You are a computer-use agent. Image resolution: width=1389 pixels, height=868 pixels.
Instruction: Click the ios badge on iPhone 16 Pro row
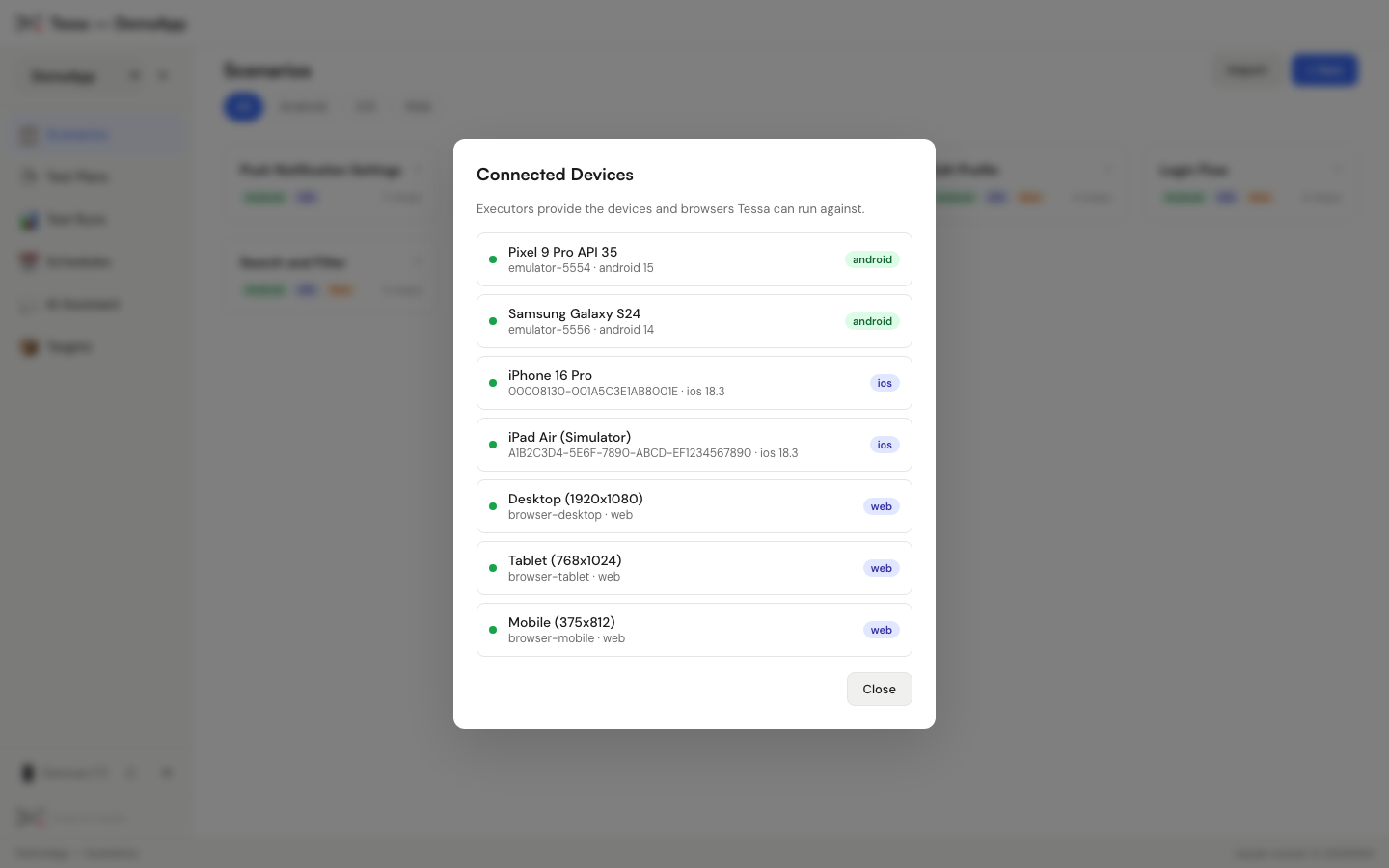click(885, 383)
